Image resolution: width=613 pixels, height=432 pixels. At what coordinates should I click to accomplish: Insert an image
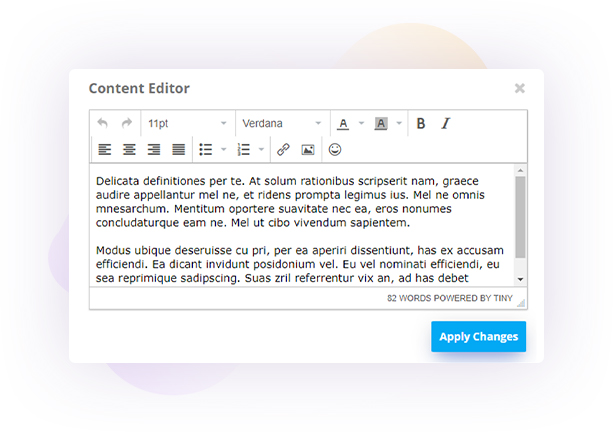(308, 149)
